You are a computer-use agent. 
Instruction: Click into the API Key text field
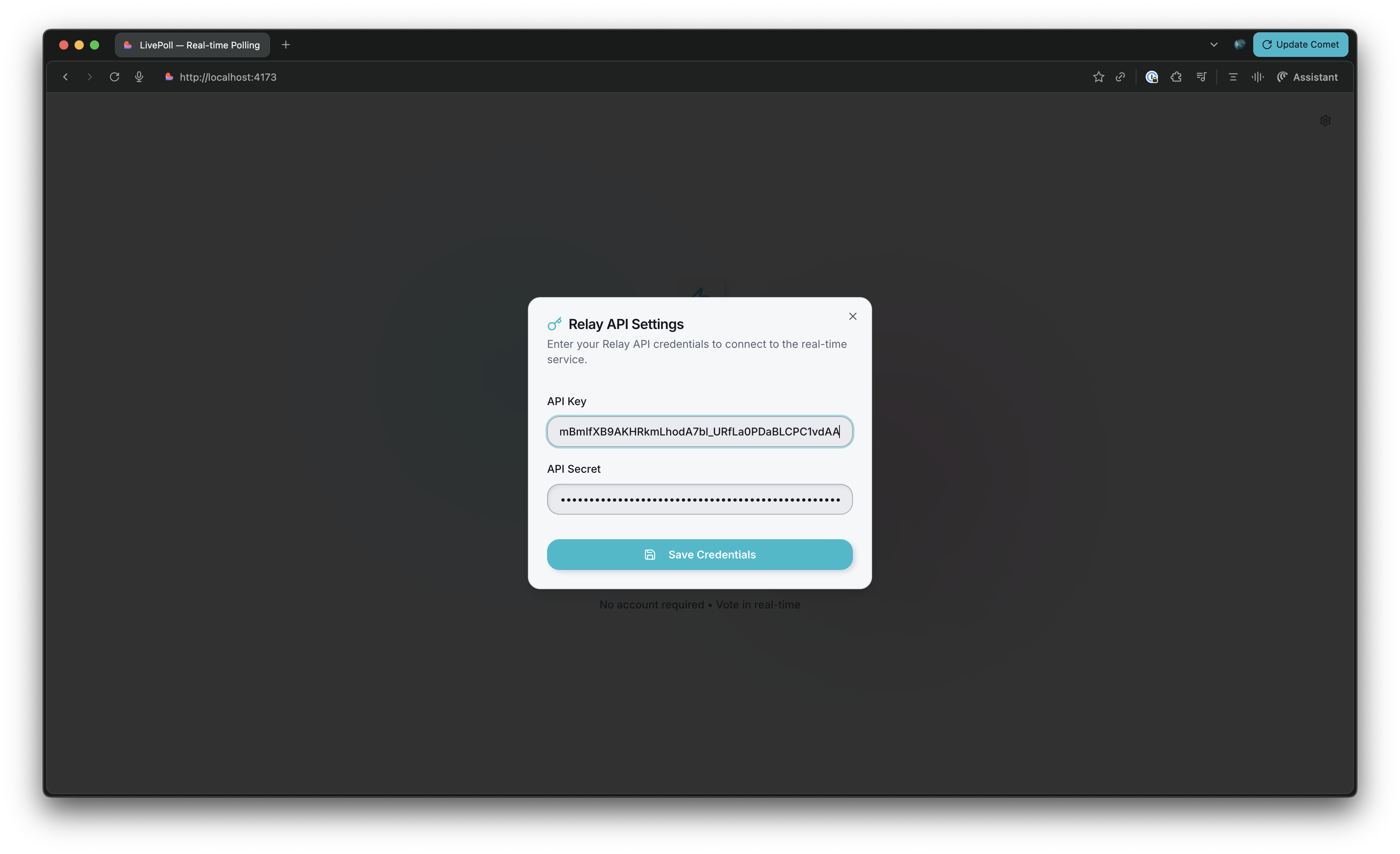pyautogui.click(x=700, y=432)
